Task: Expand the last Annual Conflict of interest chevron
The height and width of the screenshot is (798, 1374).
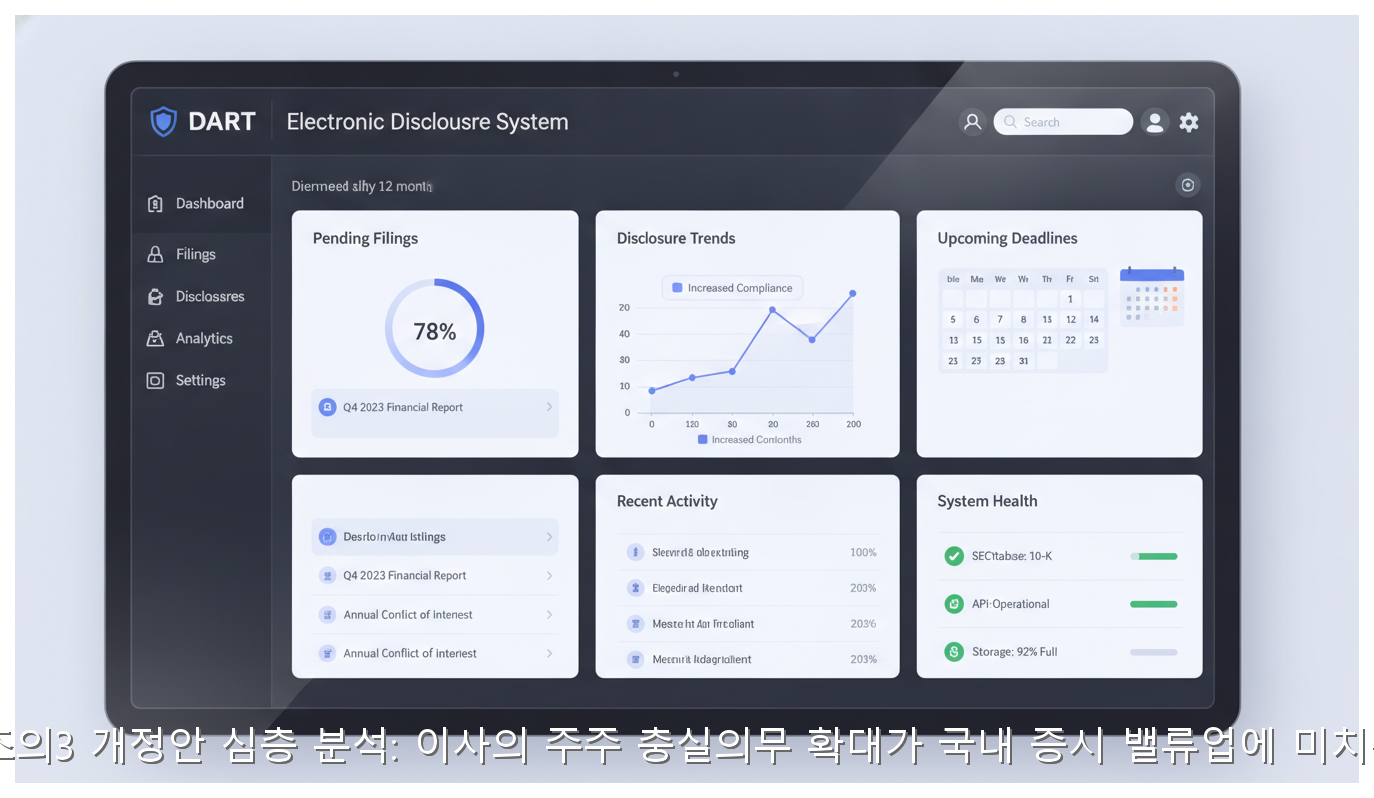Action: (x=549, y=653)
